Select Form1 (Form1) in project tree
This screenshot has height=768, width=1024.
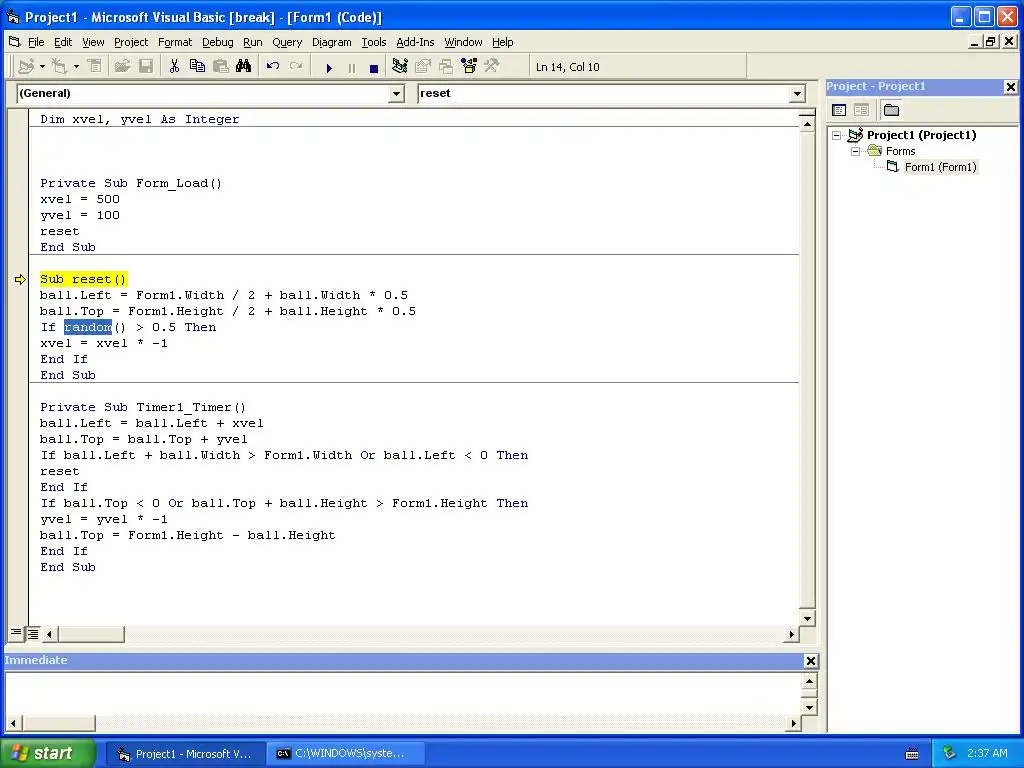(940, 167)
